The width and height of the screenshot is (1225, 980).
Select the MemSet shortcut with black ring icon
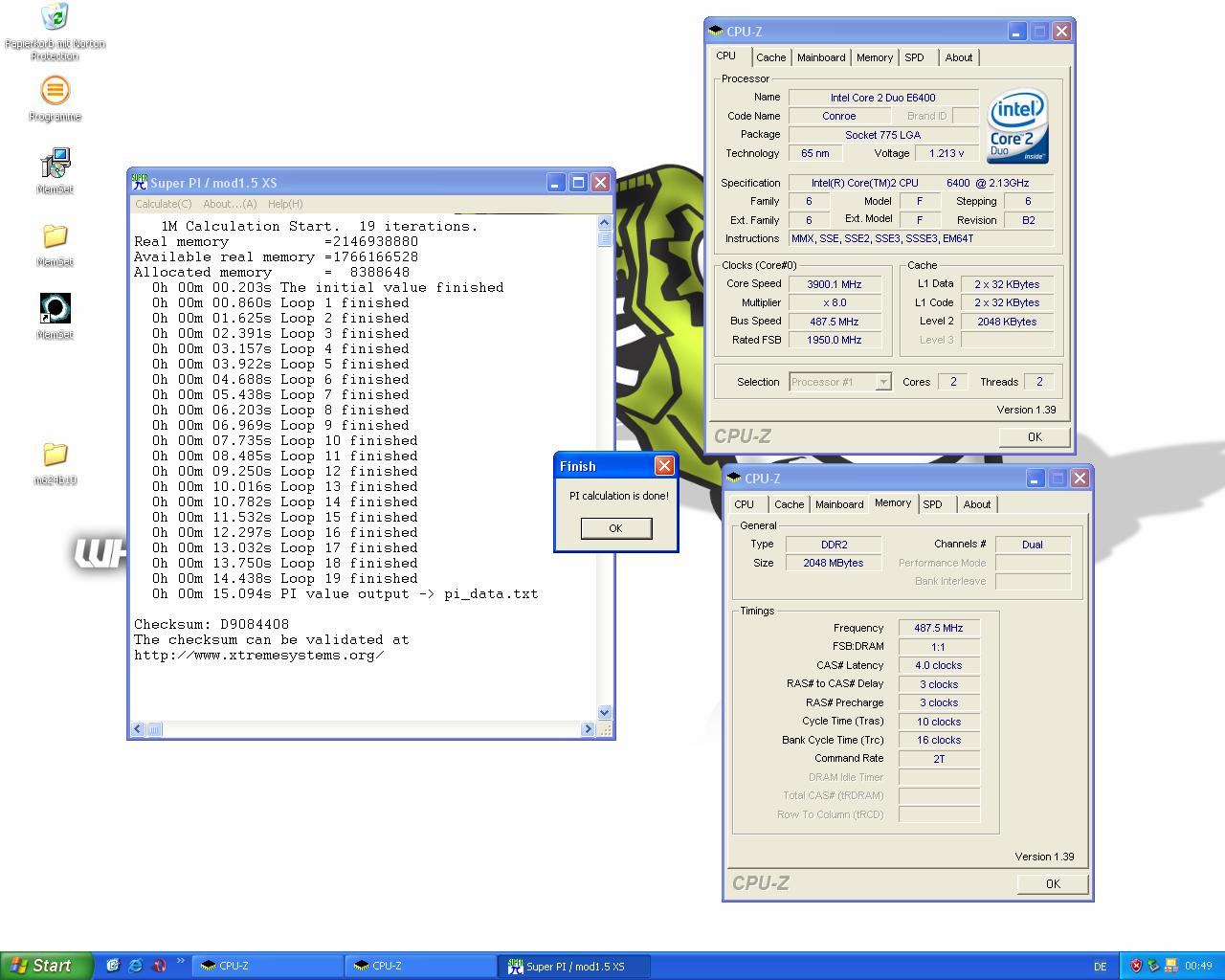55,317
